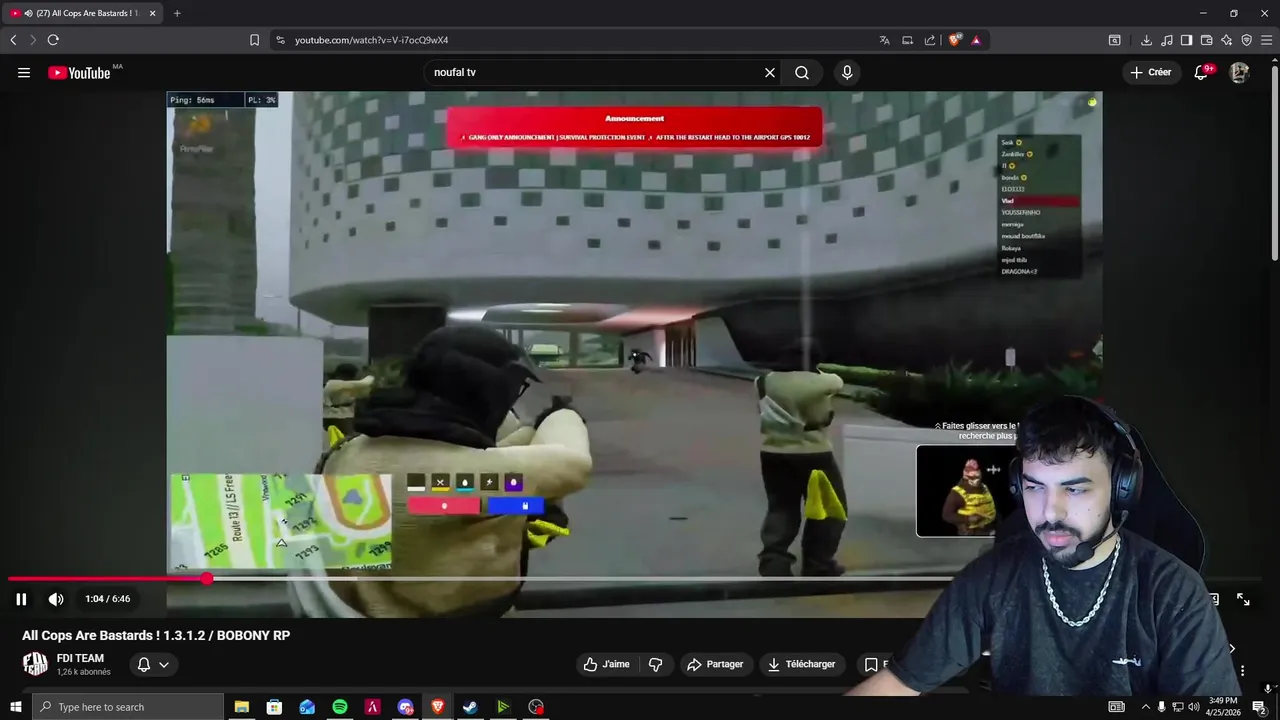The image size is (1280, 720).
Task: Open Brave Rewards triangle icon
Action: click(976, 40)
